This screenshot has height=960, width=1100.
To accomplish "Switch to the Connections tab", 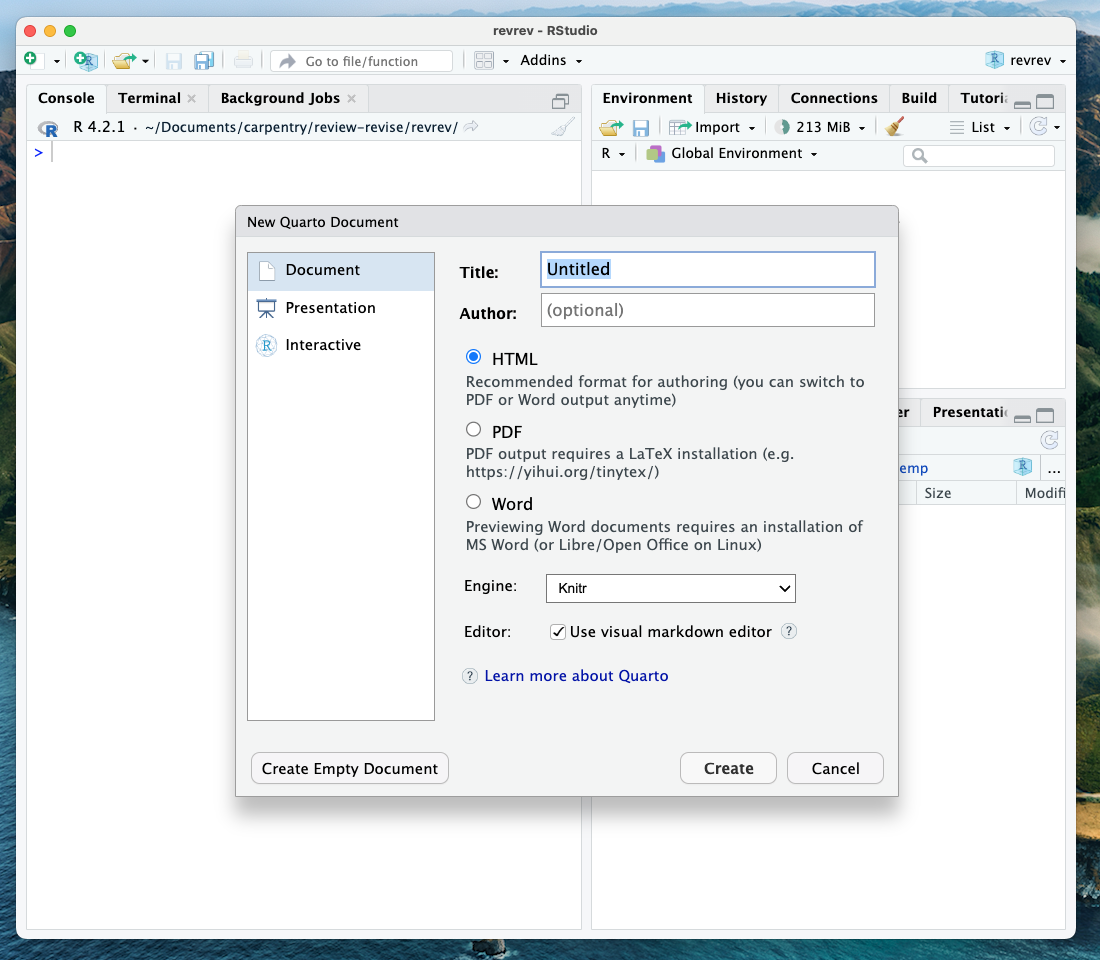I will 833,98.
